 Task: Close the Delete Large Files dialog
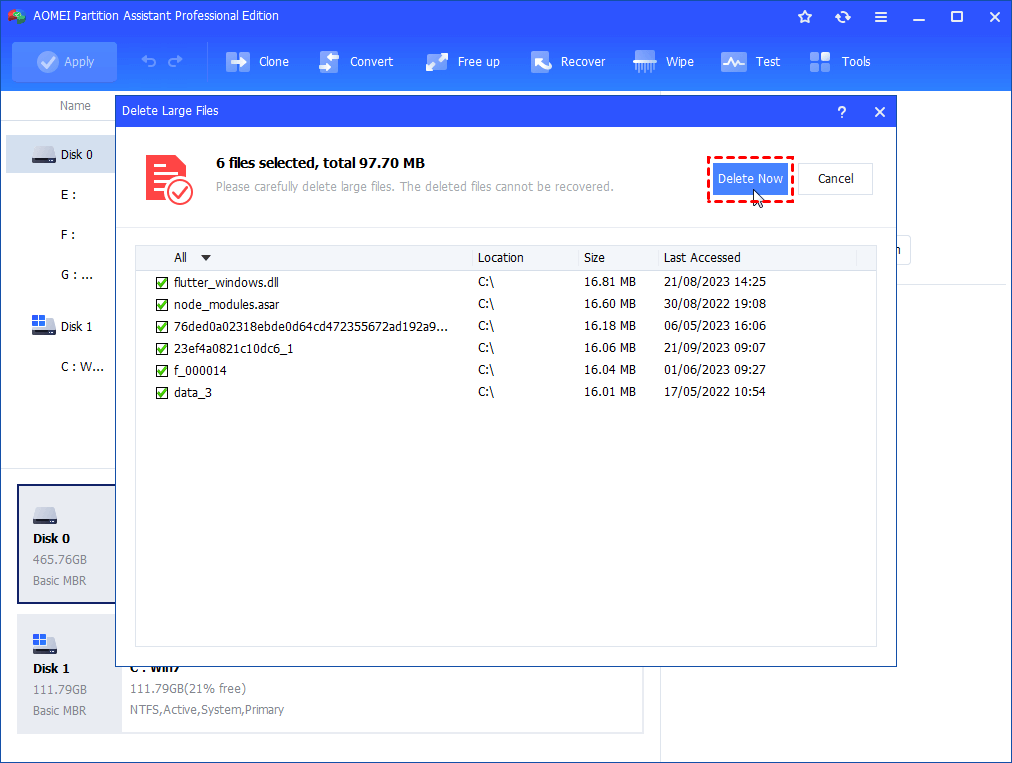(880, 112)
